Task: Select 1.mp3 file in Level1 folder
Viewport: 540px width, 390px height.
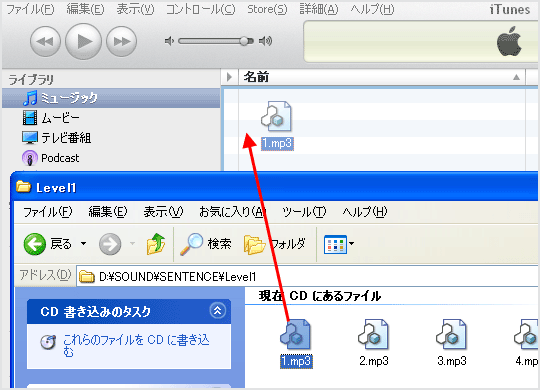Action: pyautogui.click(x=296, y=343)
